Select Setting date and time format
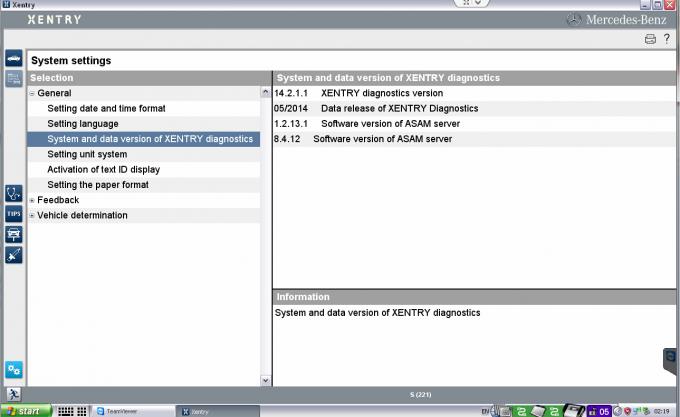680x417 pixels. click(x=106, y=108)
